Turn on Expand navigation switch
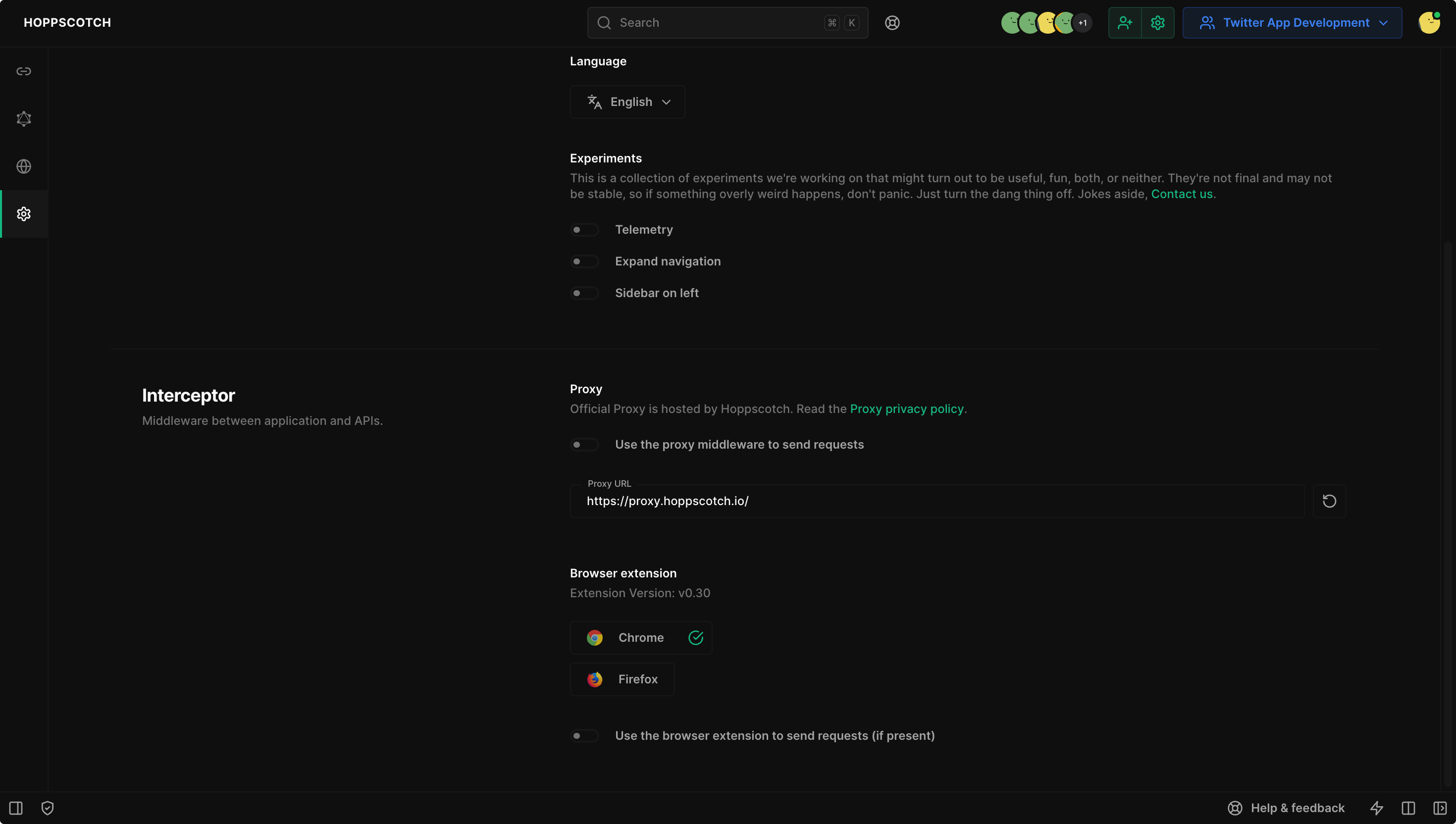Image resolution: width=1456 pixels, height=824 pixels. (x=584, y=261)
